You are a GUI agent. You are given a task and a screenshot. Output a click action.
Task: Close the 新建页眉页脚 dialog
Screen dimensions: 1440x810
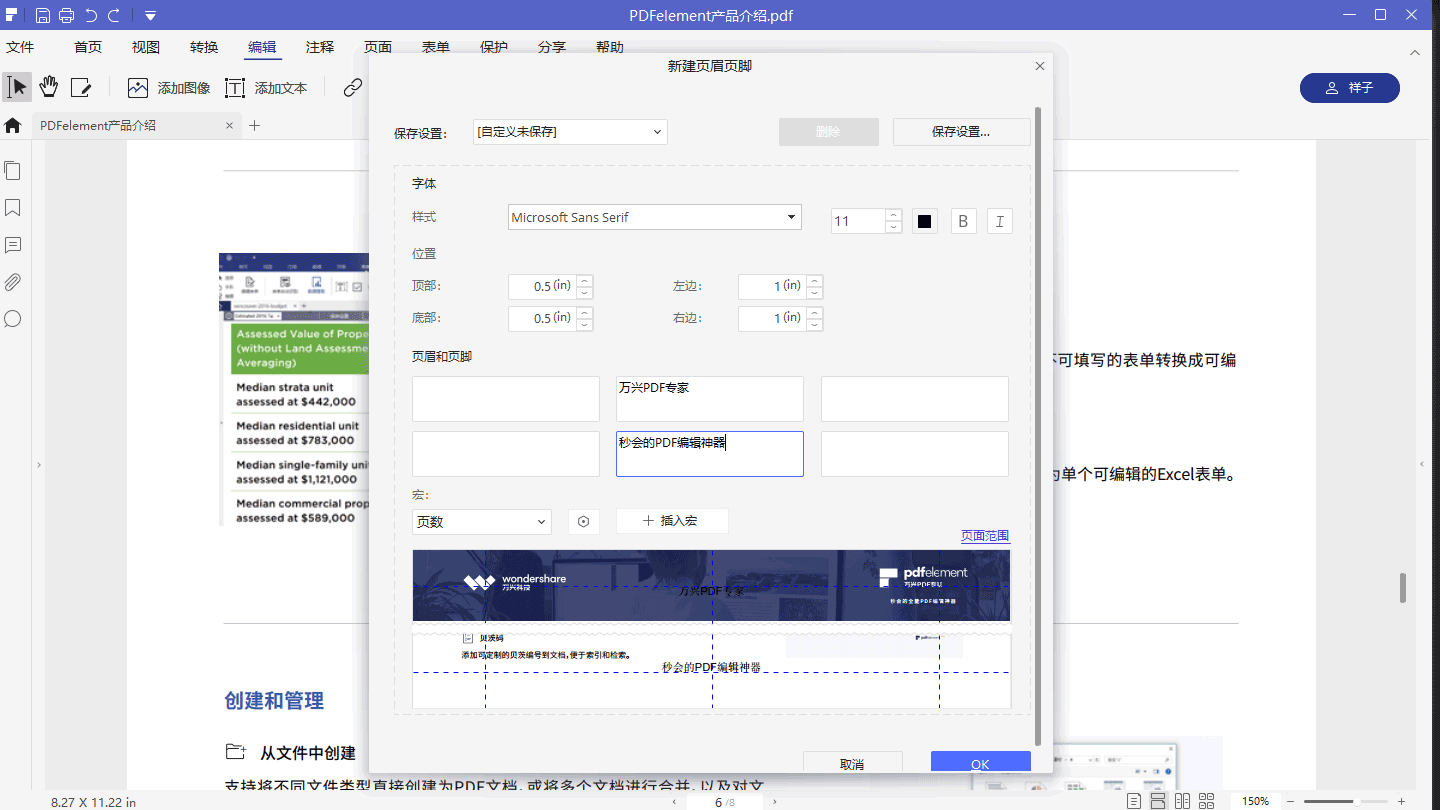(1040, 66)
